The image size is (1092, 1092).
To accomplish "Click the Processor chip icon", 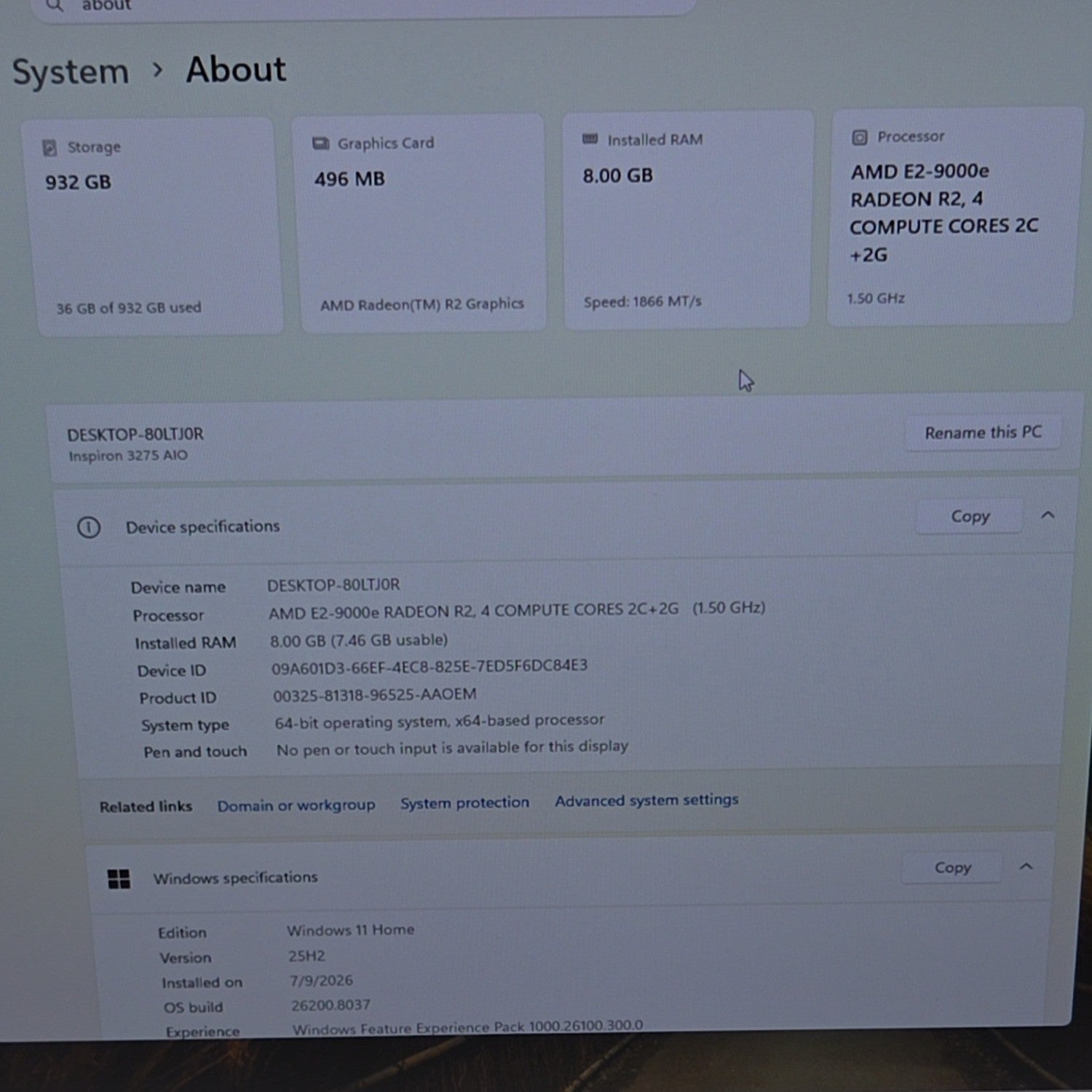I will (x=860, y=137).
